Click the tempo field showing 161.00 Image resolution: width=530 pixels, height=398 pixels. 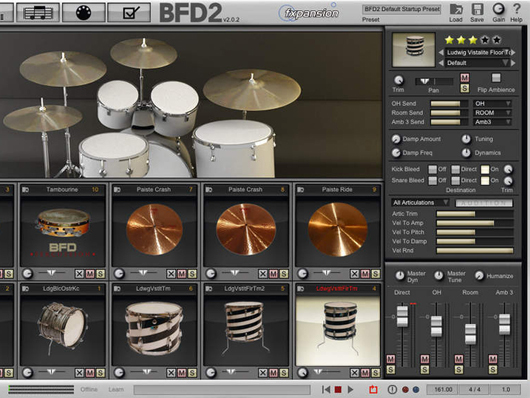tap(443, 390)
